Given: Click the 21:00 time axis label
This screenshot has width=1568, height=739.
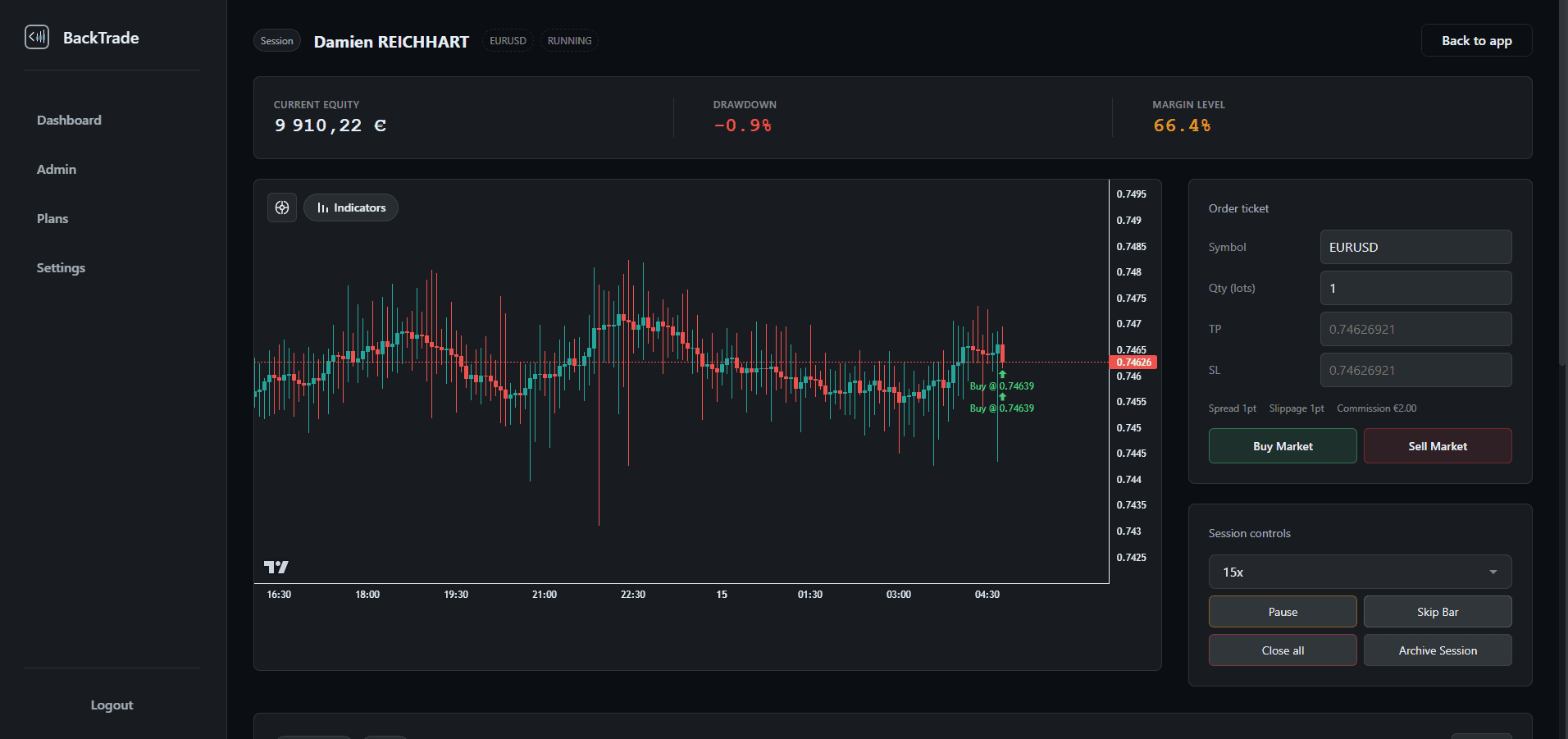Looking at the screenshot, I should (545, 595).
